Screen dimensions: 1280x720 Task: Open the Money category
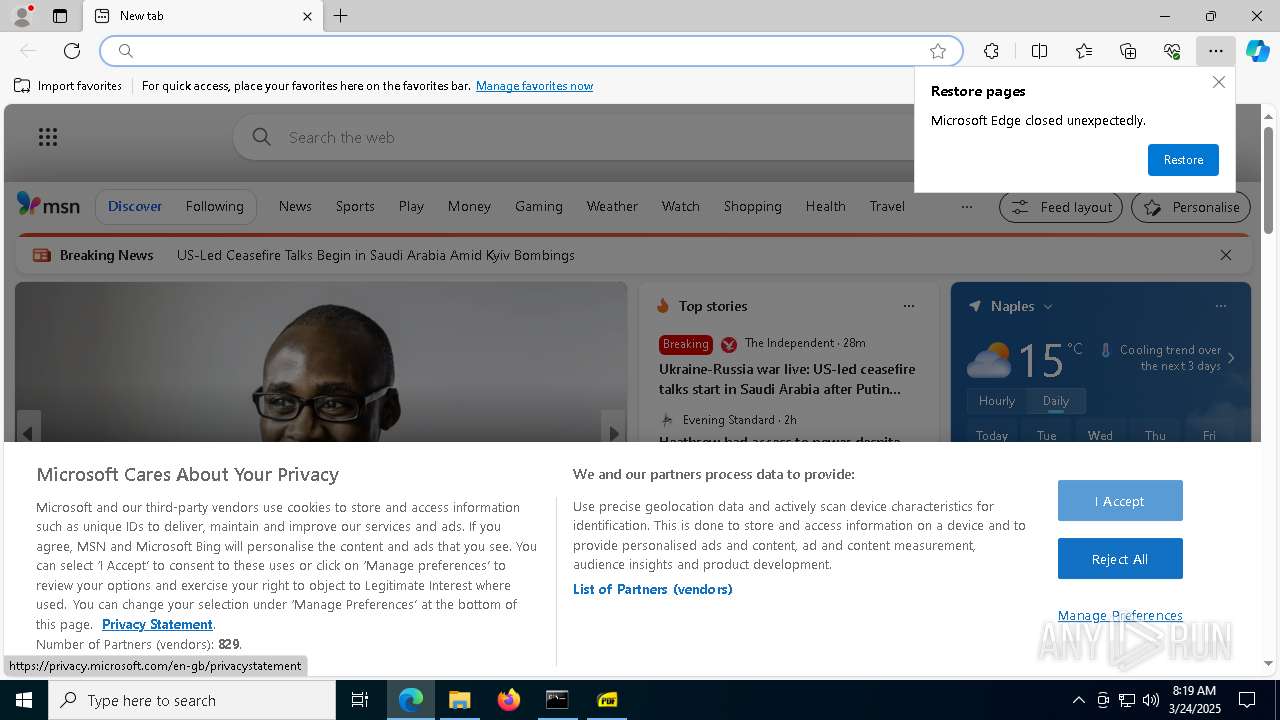point(469,206)
